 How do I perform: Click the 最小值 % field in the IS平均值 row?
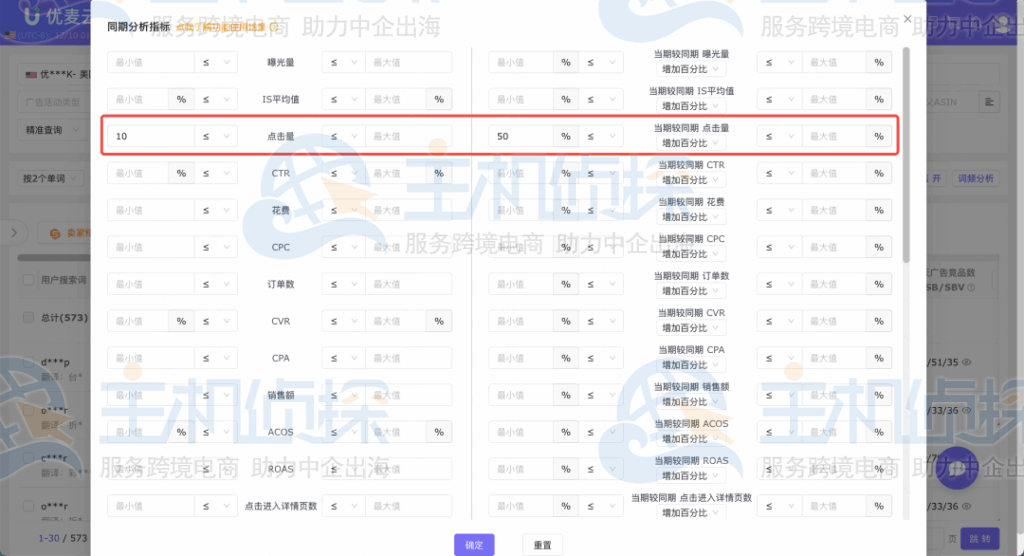(138, 99)
